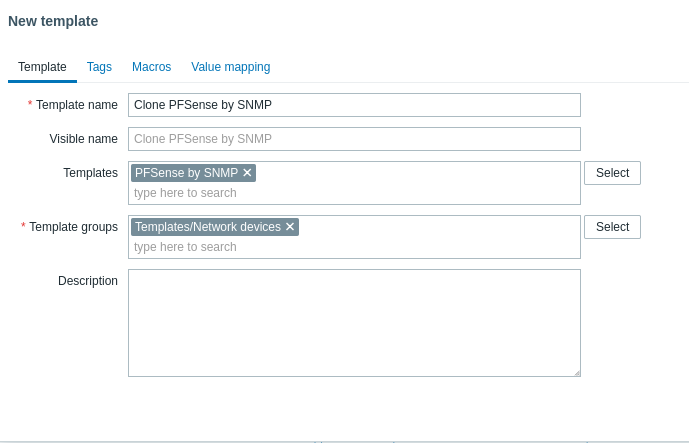Remove the Templates/Network devices group tag
The width and height of the screenshot is (689, 443).
click(290, 227)
